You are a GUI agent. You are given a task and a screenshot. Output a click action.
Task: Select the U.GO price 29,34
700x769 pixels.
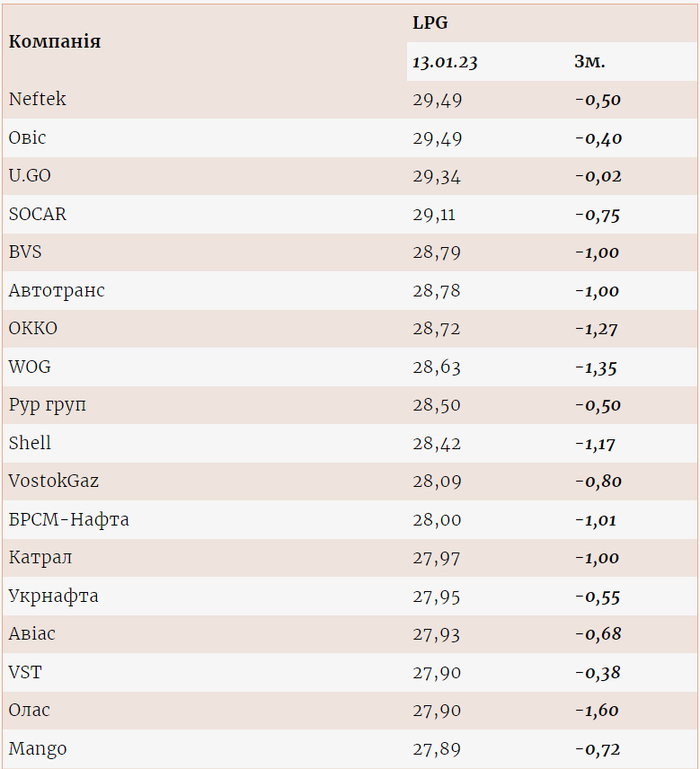(x=437, y=176)
